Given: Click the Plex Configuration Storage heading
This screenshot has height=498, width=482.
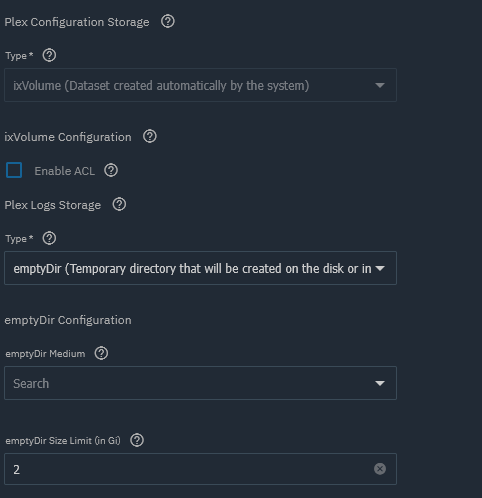Looking at the screenshot, I should click(77, 22).
